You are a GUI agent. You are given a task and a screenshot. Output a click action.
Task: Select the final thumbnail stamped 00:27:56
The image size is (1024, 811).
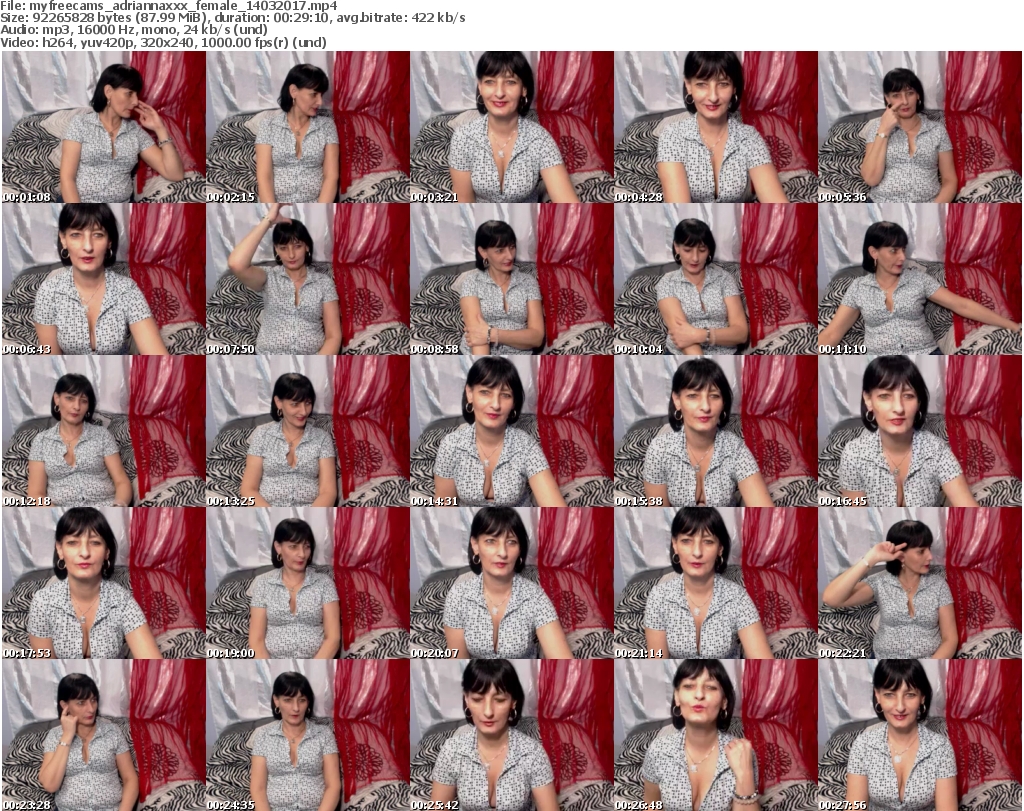[x=920, y=735]
